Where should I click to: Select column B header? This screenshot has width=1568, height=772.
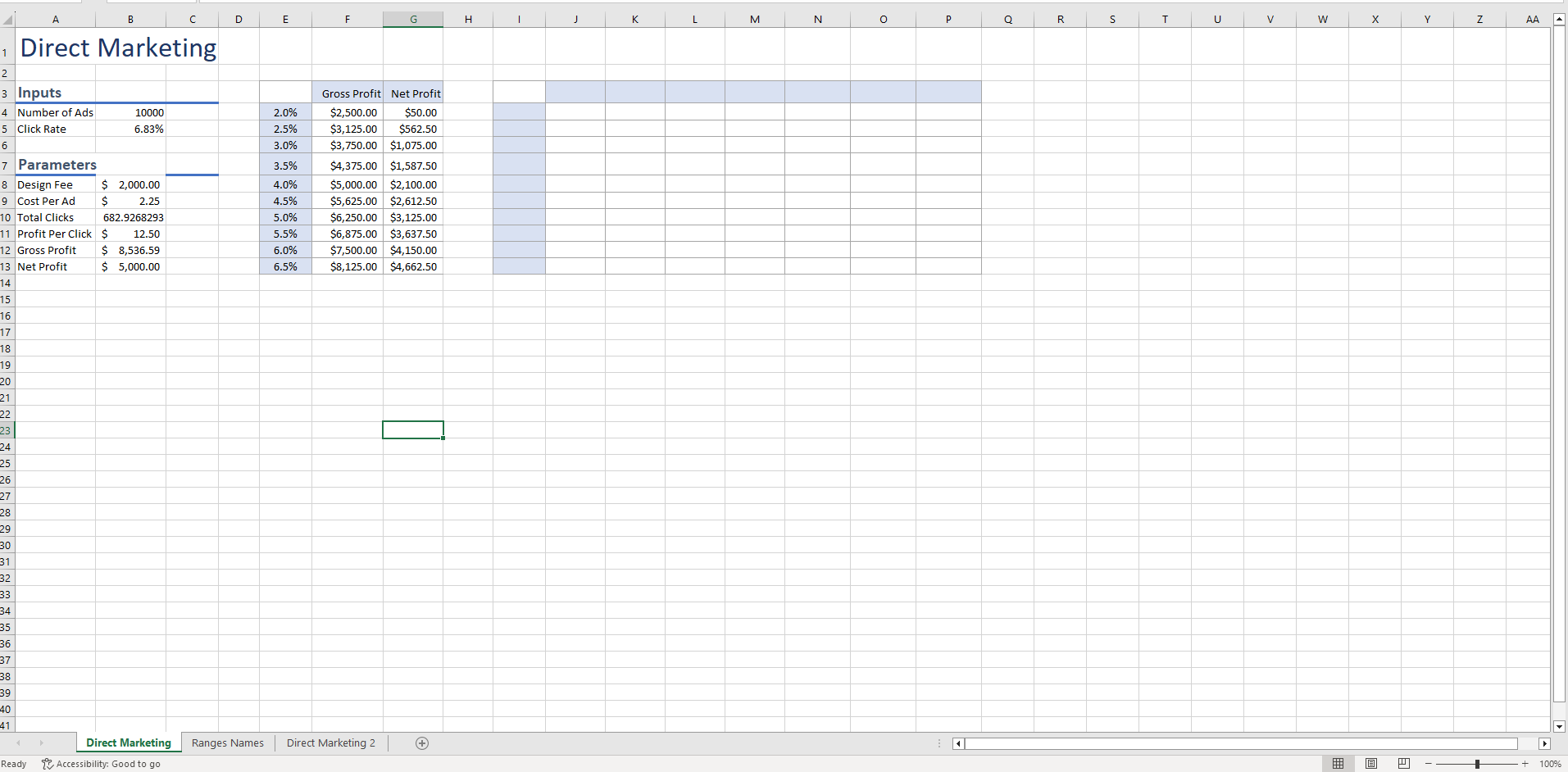coord(130,20)
